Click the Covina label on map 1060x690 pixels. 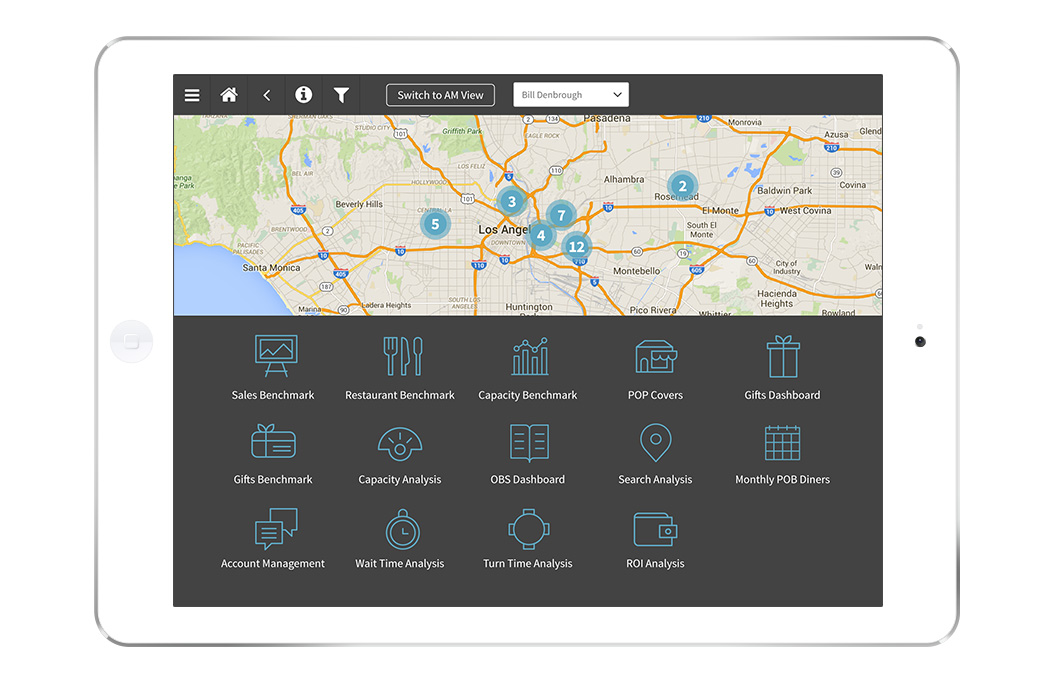click(852, 185)
